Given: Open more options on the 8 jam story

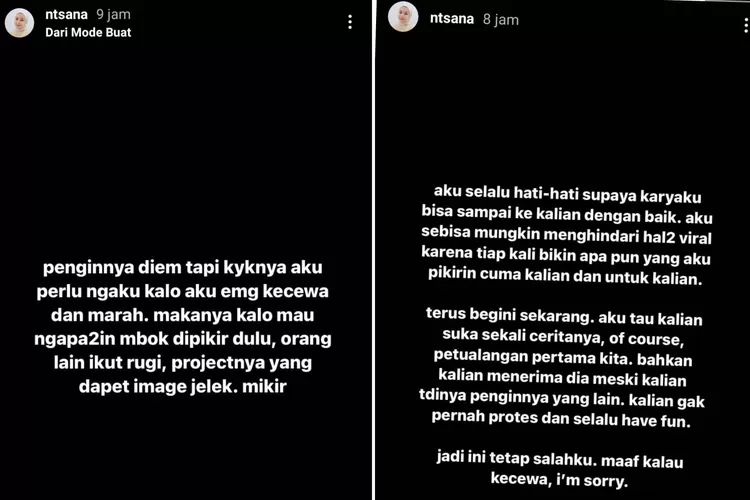Looking at the screenshot, I should [x=746, y=24].
